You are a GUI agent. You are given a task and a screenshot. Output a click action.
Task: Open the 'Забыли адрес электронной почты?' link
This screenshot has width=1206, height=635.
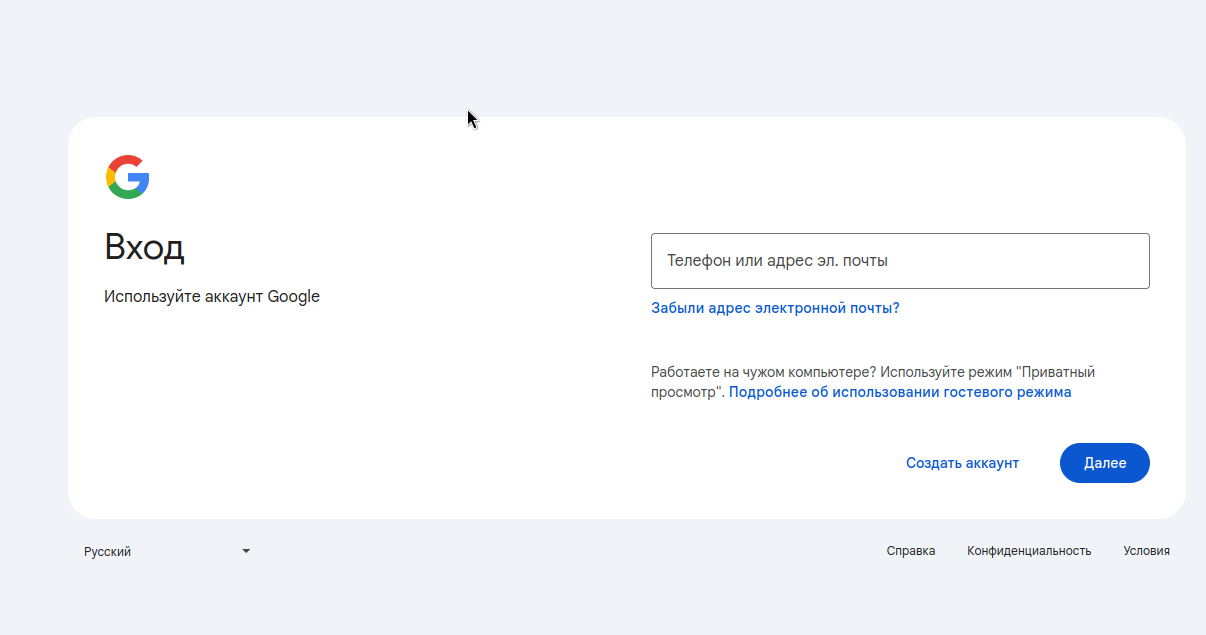coord(775,308)
